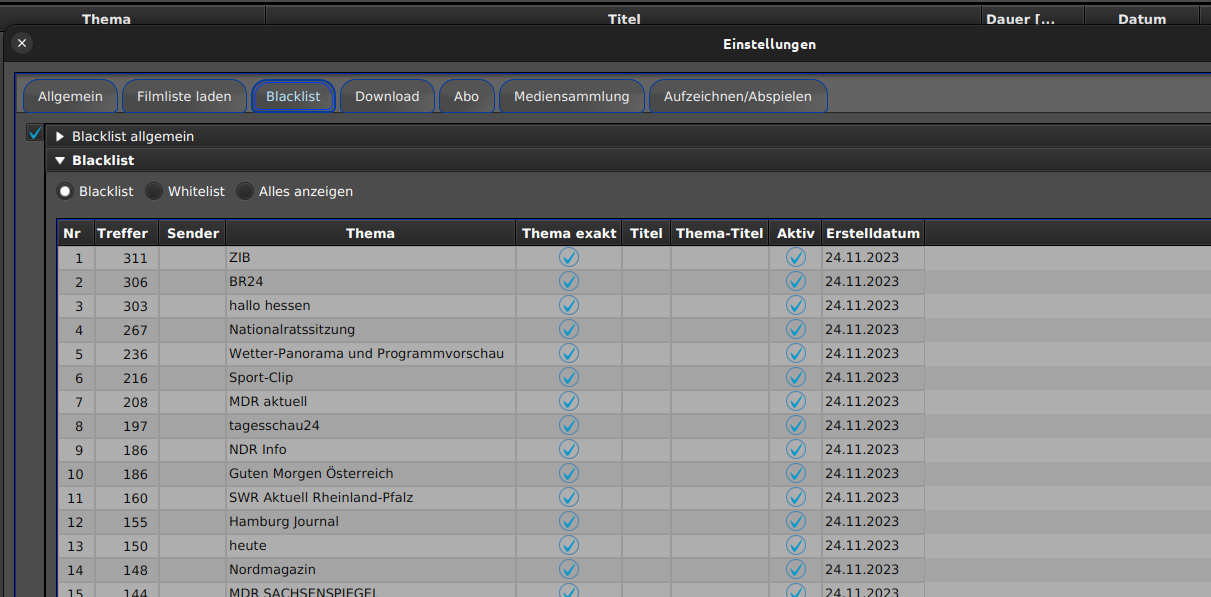Expand the Blacklist allgemein section
The height and width of the screenshot is (597, 1211).
60,136
